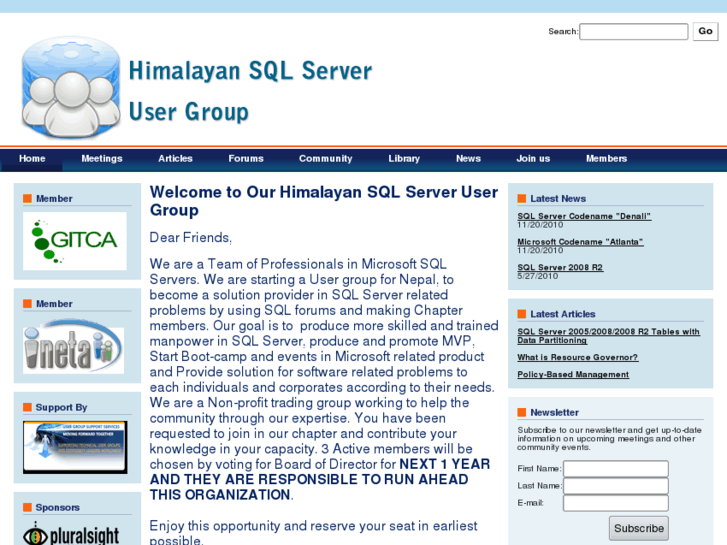Open Policy-Based Management article link
This screenshot has height=545, width=727.
coord(573,374)
